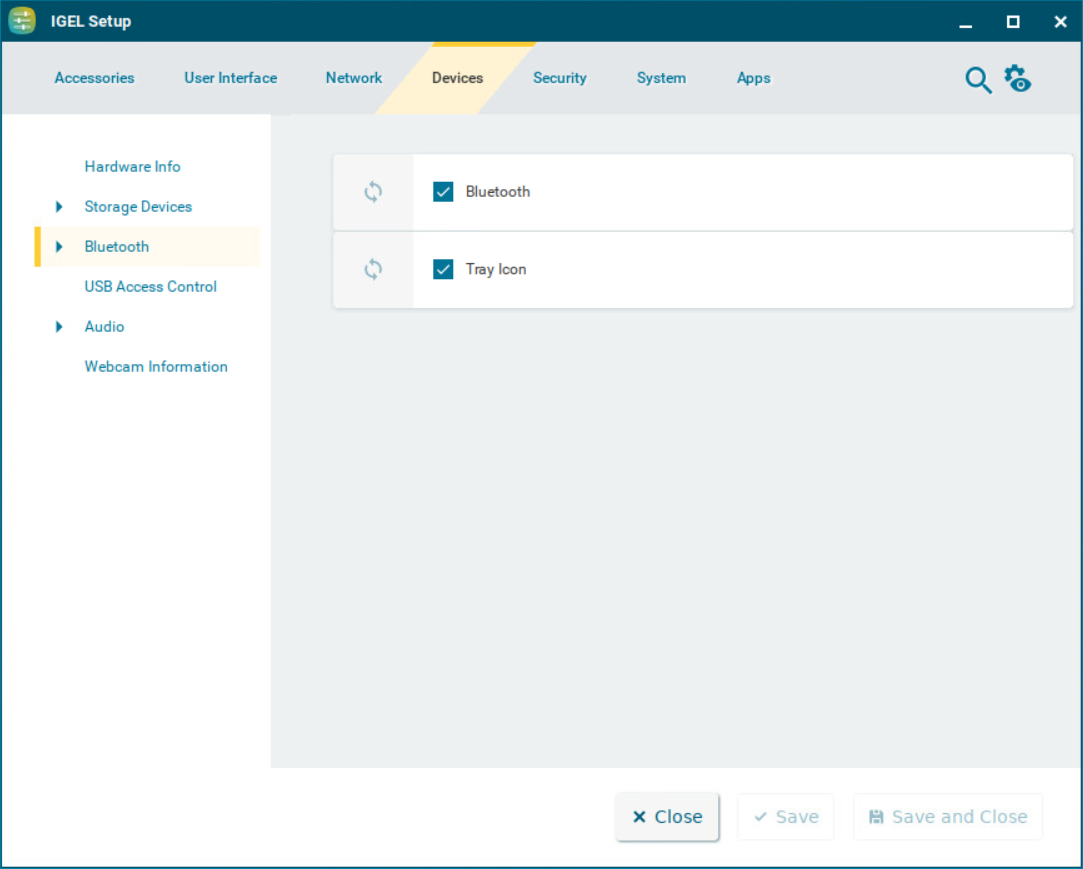
Task: Open the Security tab
Action: [559, 78]
